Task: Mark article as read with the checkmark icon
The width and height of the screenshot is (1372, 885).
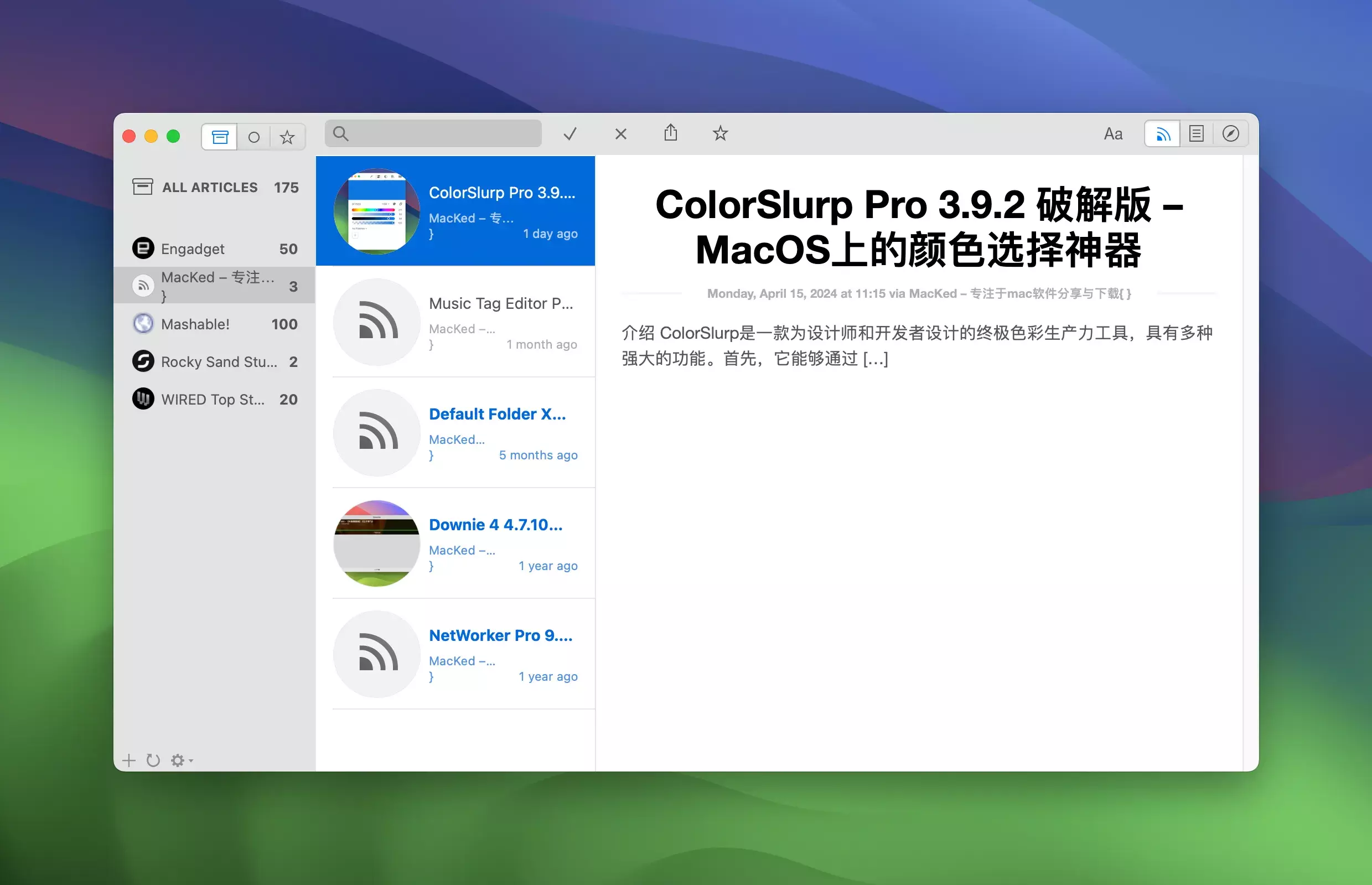Action: pyautogui.click(x=569, y=133)
